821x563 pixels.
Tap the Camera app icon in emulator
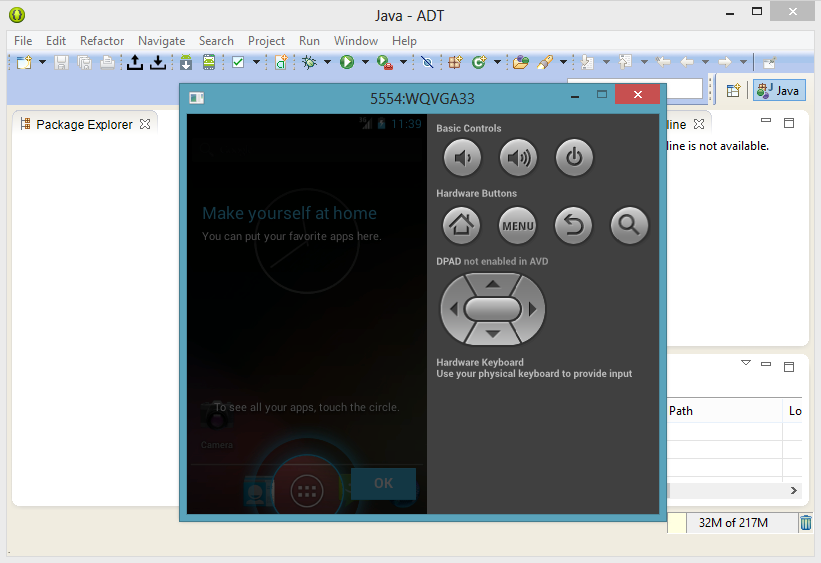pos(216,416)
